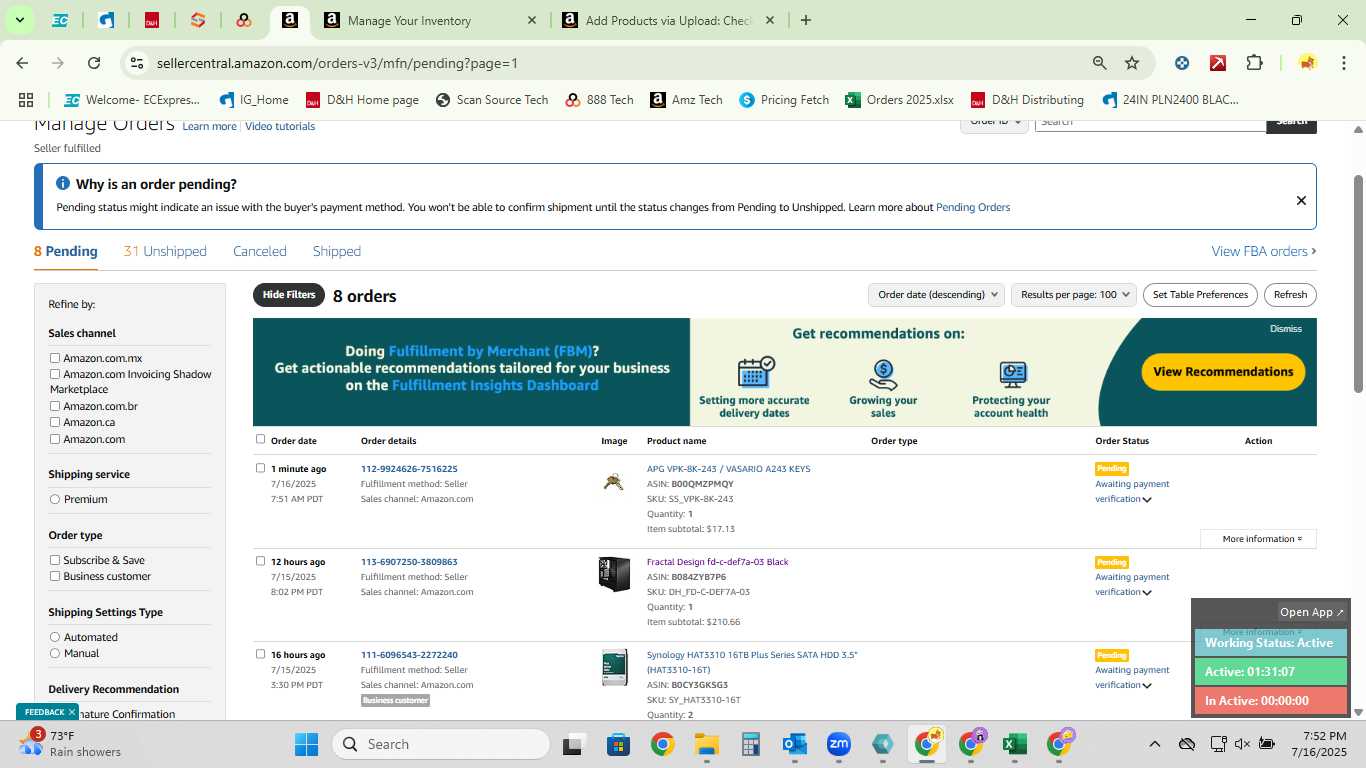Screen dimensions: 1366x768
Task: Open Pricing Fetch bookmark
Action: pos(784,100)
